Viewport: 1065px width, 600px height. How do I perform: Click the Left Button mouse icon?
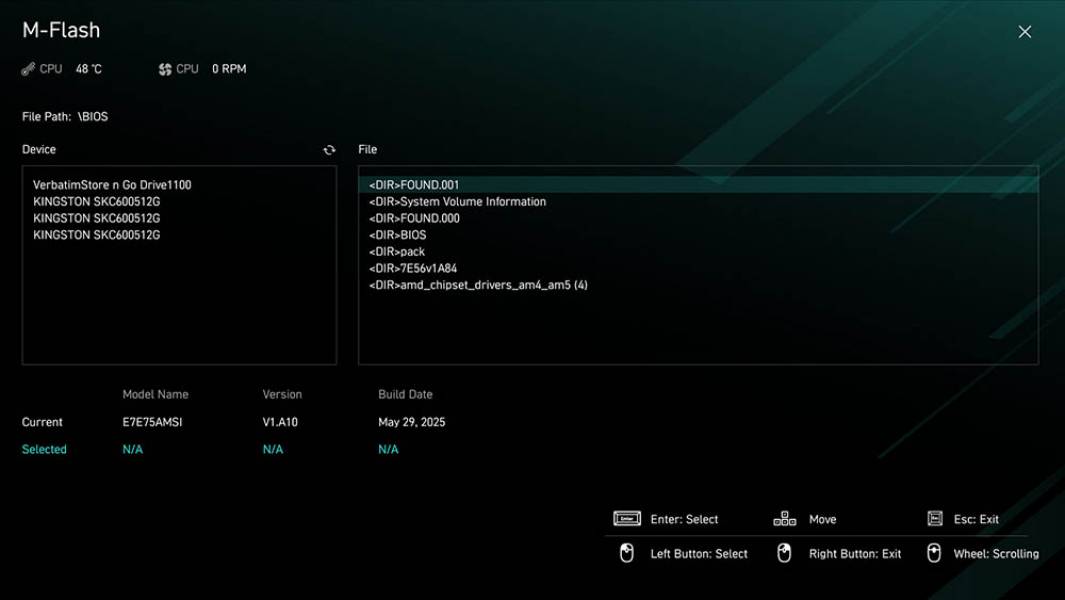tap(627, 553)
